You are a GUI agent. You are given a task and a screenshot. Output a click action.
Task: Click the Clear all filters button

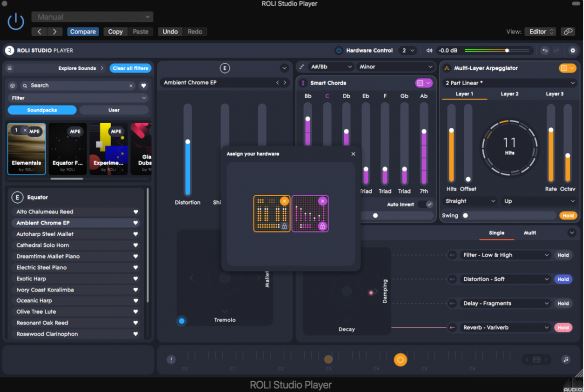tap(130, 68)
